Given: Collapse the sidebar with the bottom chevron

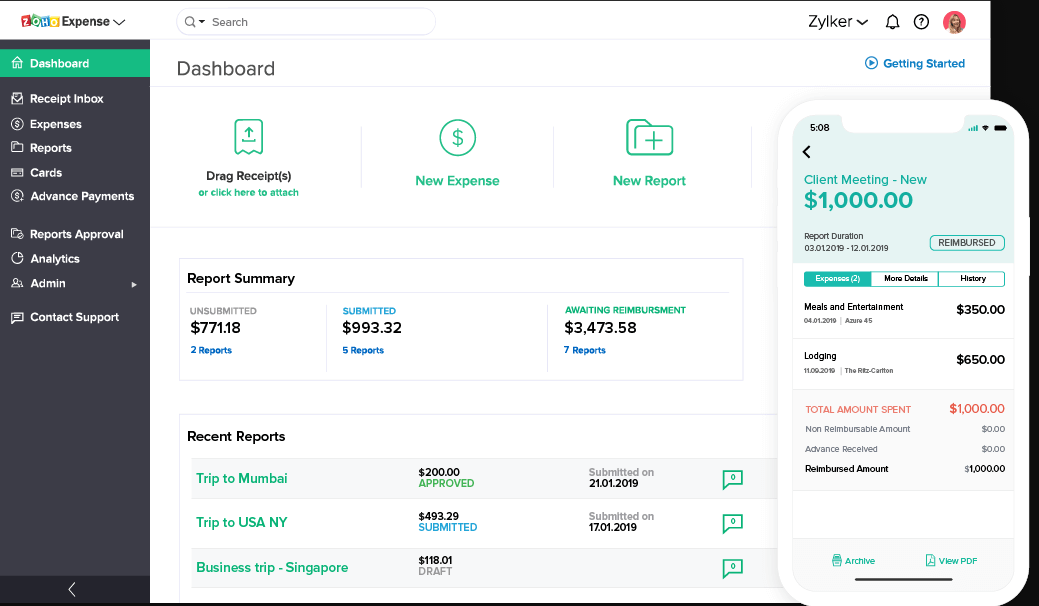Looking at the screenshot, I should [x=72, y=589].
